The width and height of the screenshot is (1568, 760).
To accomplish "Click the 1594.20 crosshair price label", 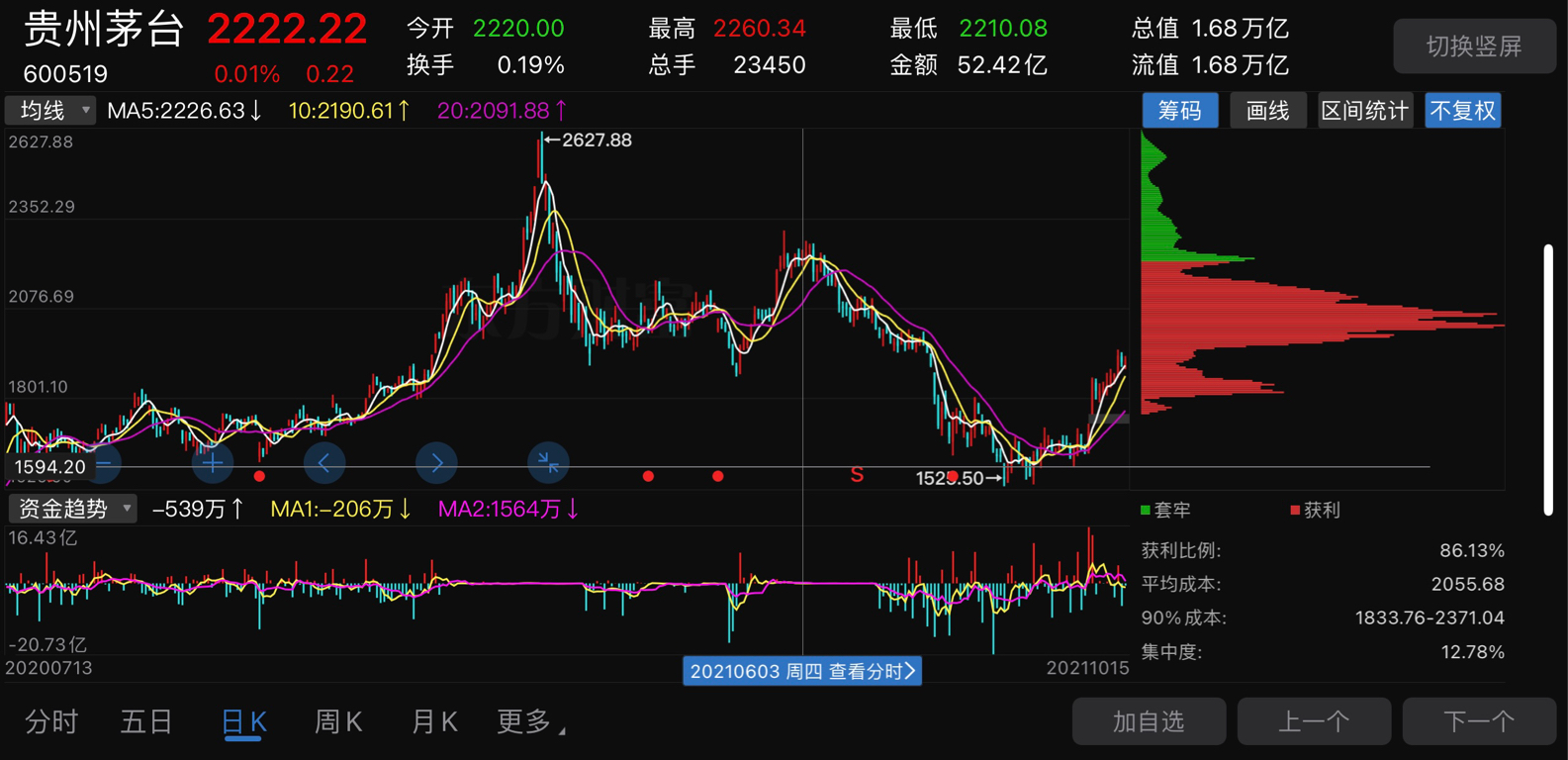I will (x=49, y=466).
